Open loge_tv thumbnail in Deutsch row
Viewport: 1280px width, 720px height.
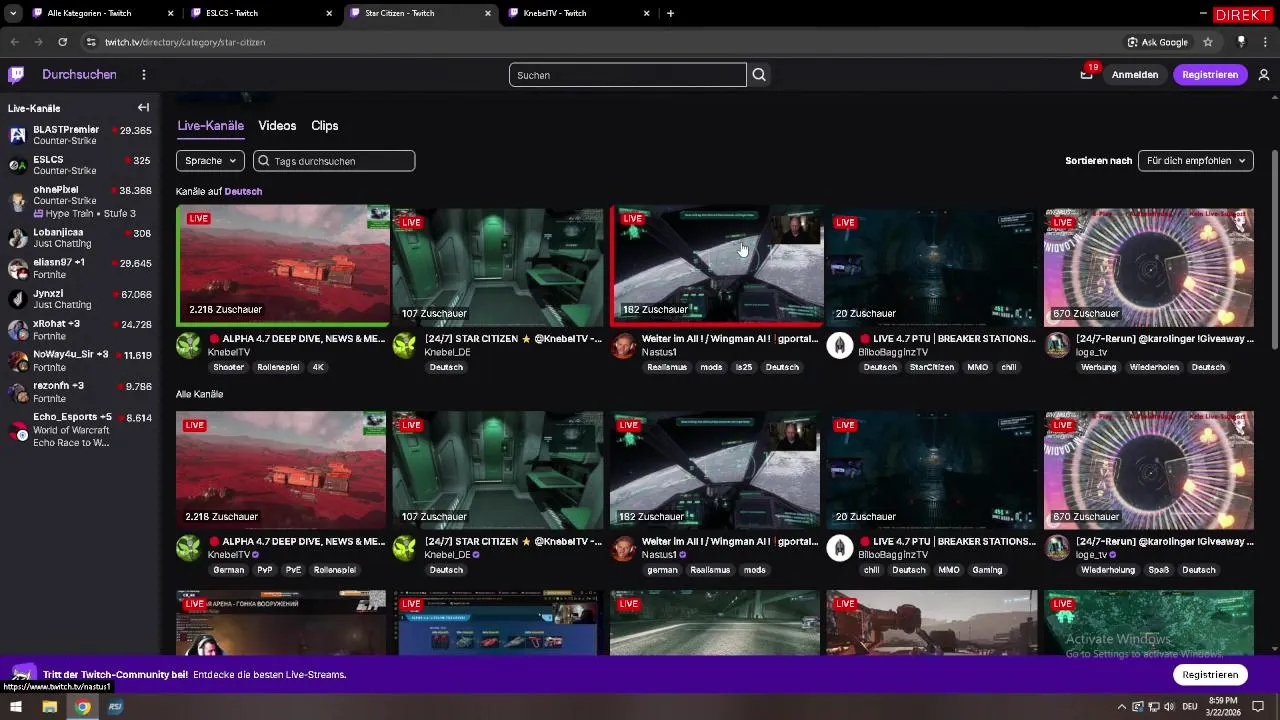[1149, 267]
